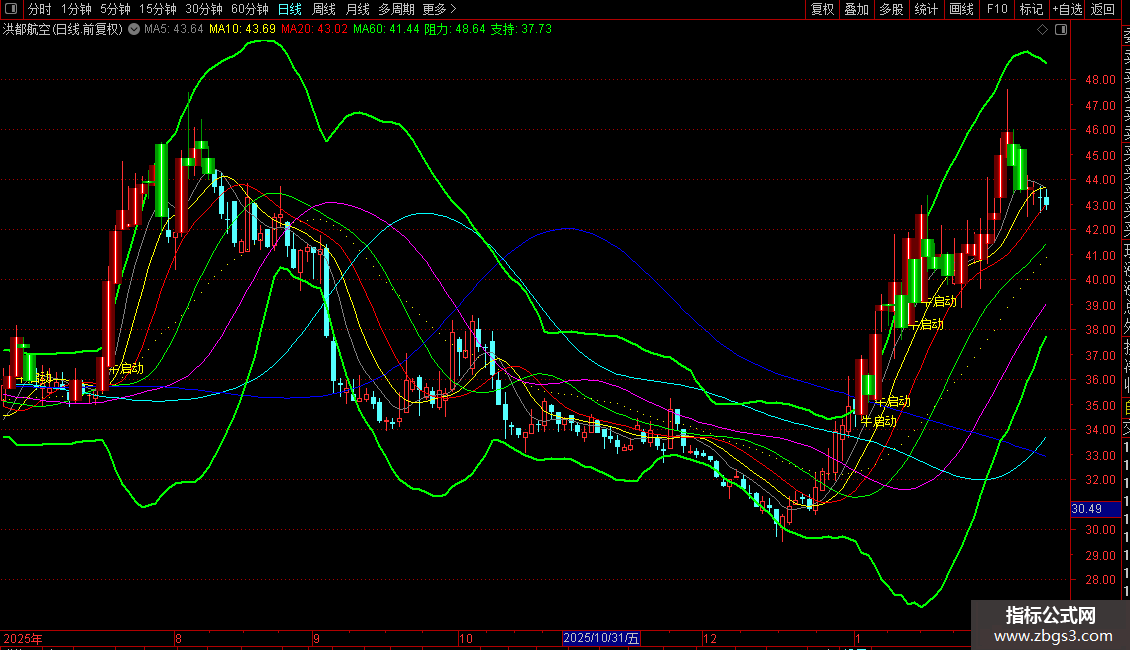
Task: Switch to 60分钟 period
Action: 250,9
